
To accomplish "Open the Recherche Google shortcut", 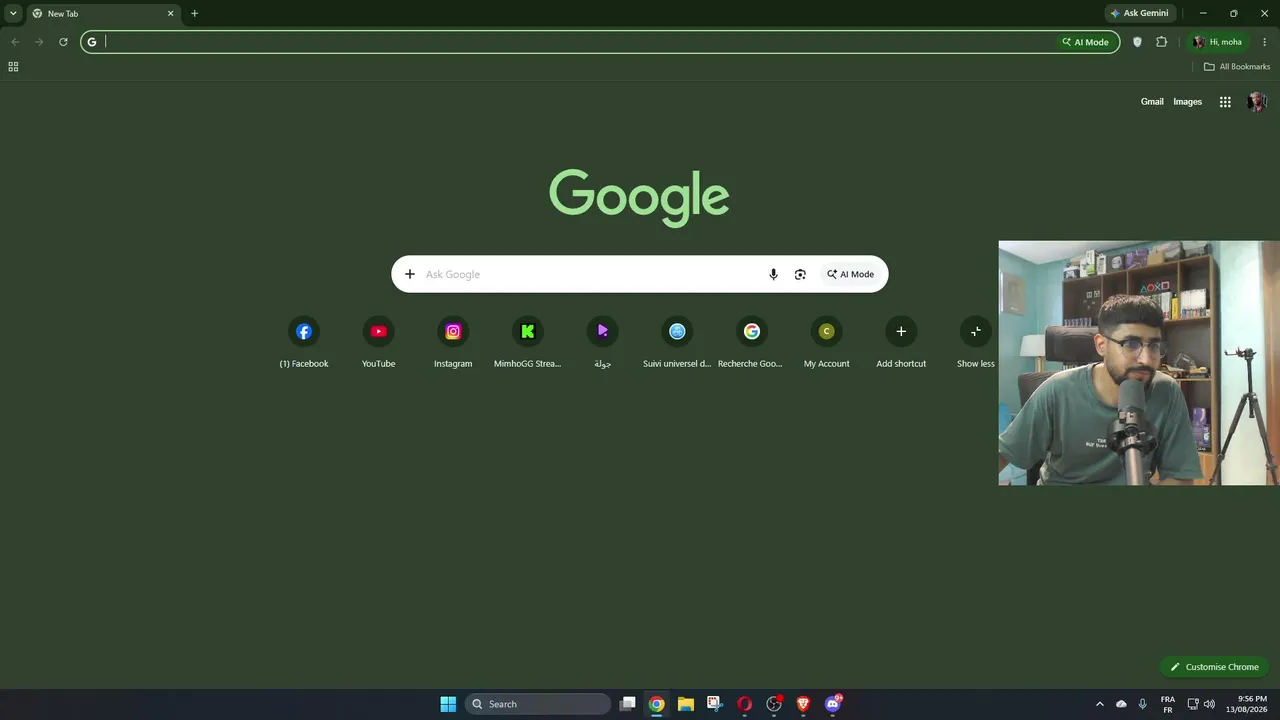I will pos(751,332).
